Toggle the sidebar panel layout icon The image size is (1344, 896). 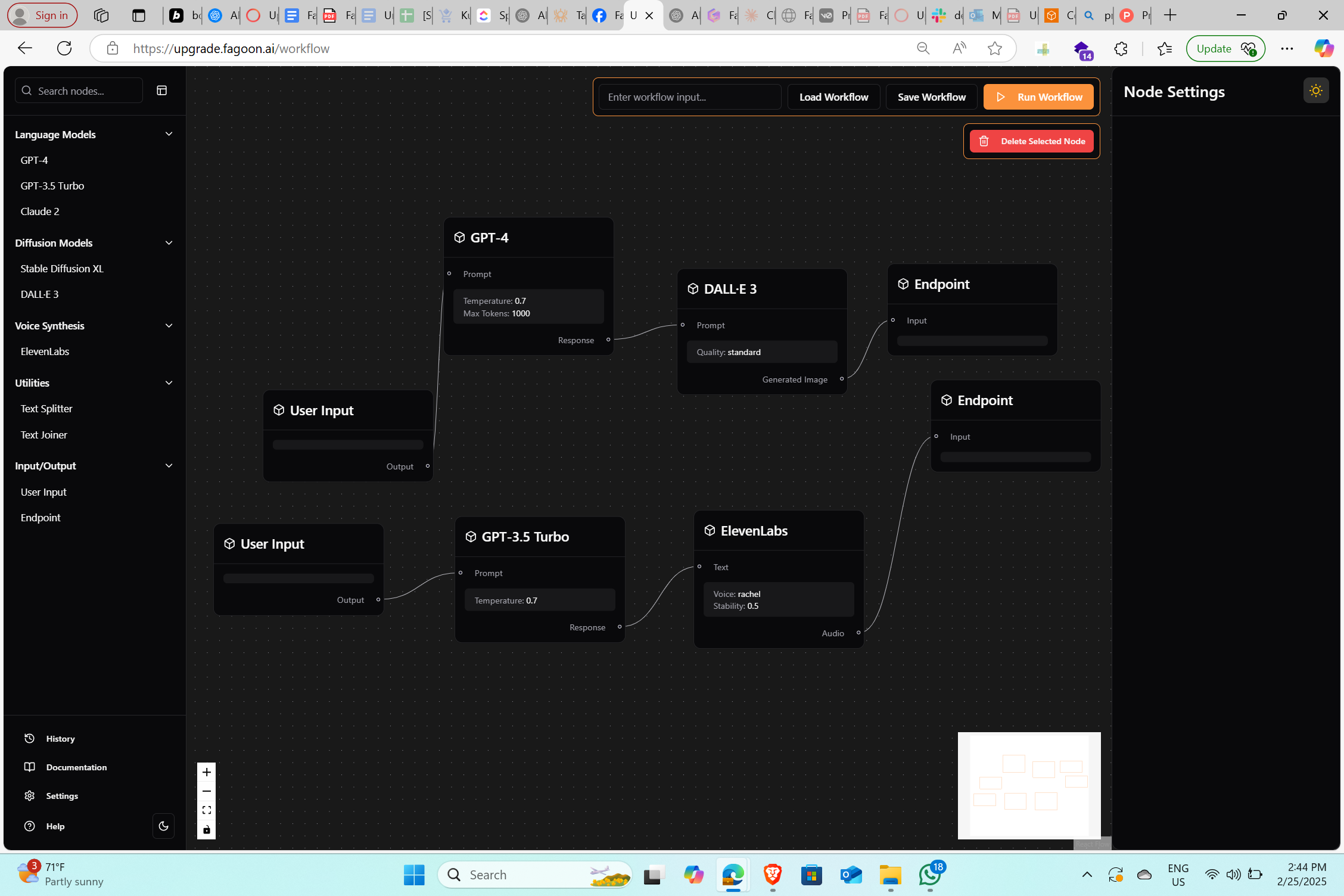[161, 91]
